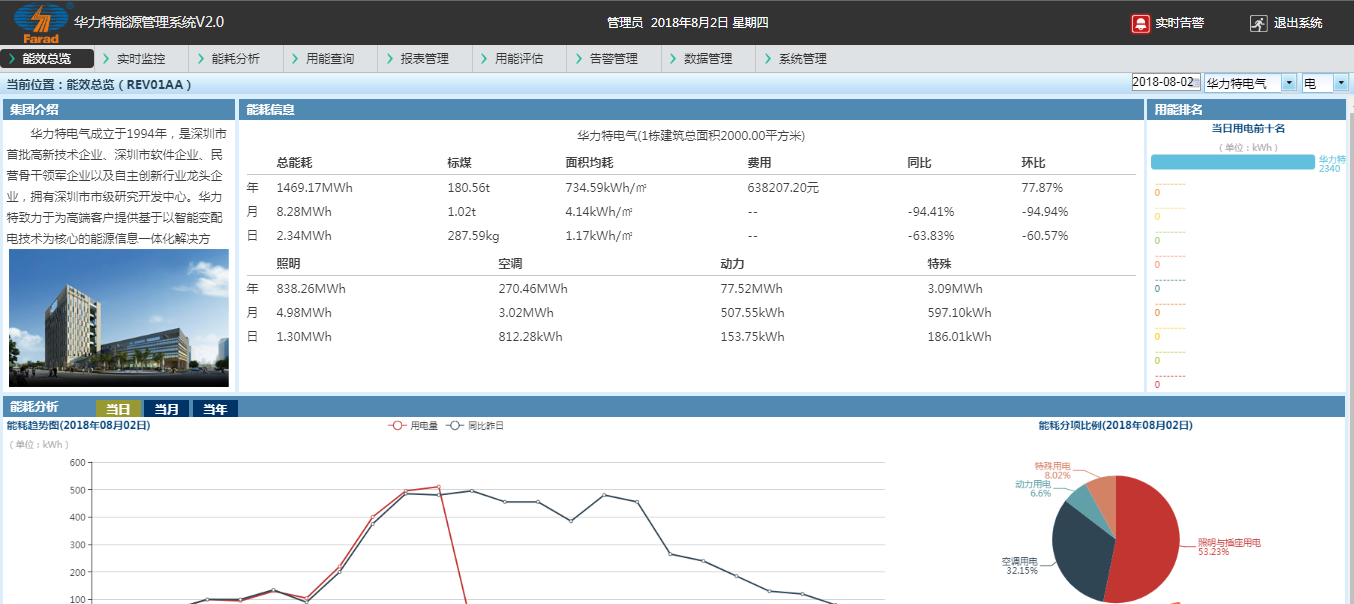Screen dimensions: 1354x604
Task: Expand the 电 energy type dropdown
Action: tap(1341, 83)
